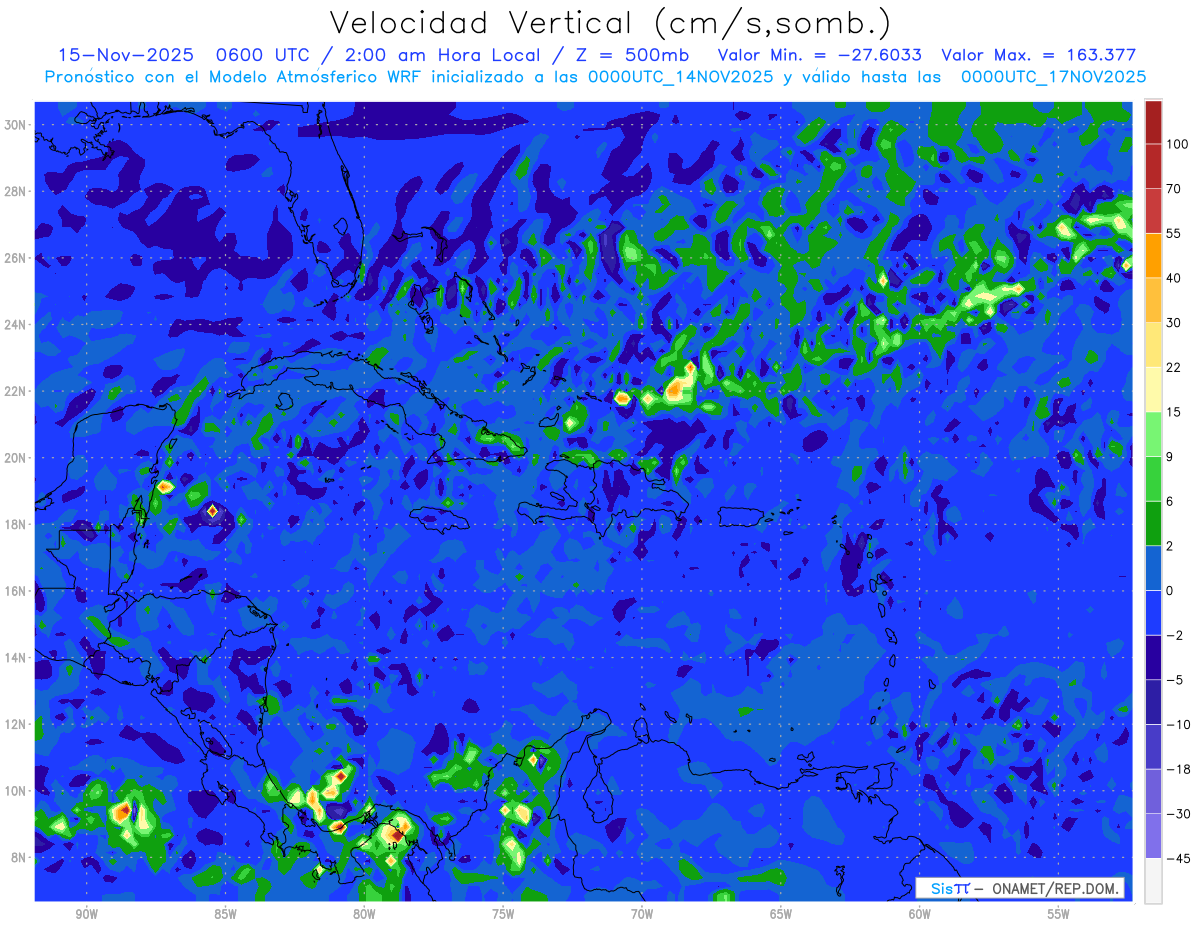Click the legend value 9
Viewport: 1200px width, 927px height.
click(x=1170, y=457)
